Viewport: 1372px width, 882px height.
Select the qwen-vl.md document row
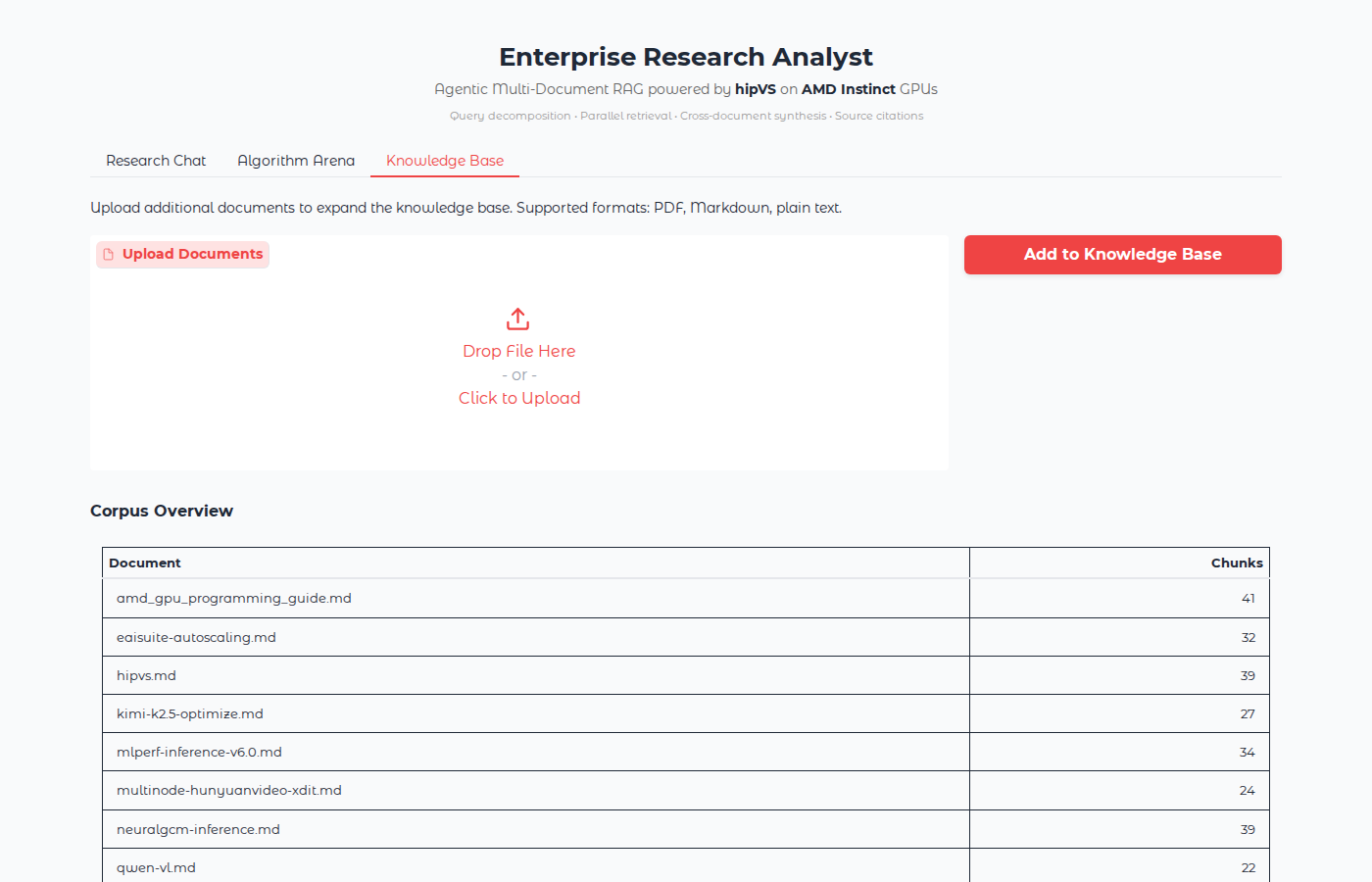(x=686, y=867)
